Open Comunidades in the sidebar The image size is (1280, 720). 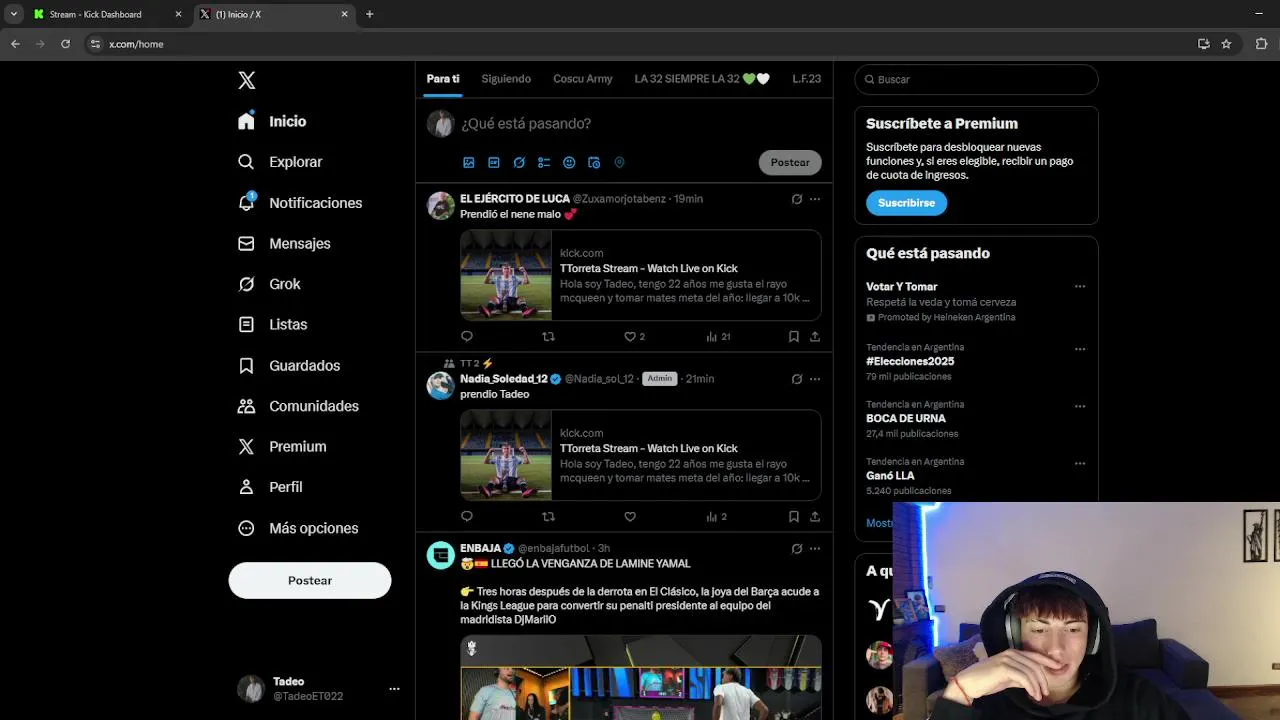298,406
